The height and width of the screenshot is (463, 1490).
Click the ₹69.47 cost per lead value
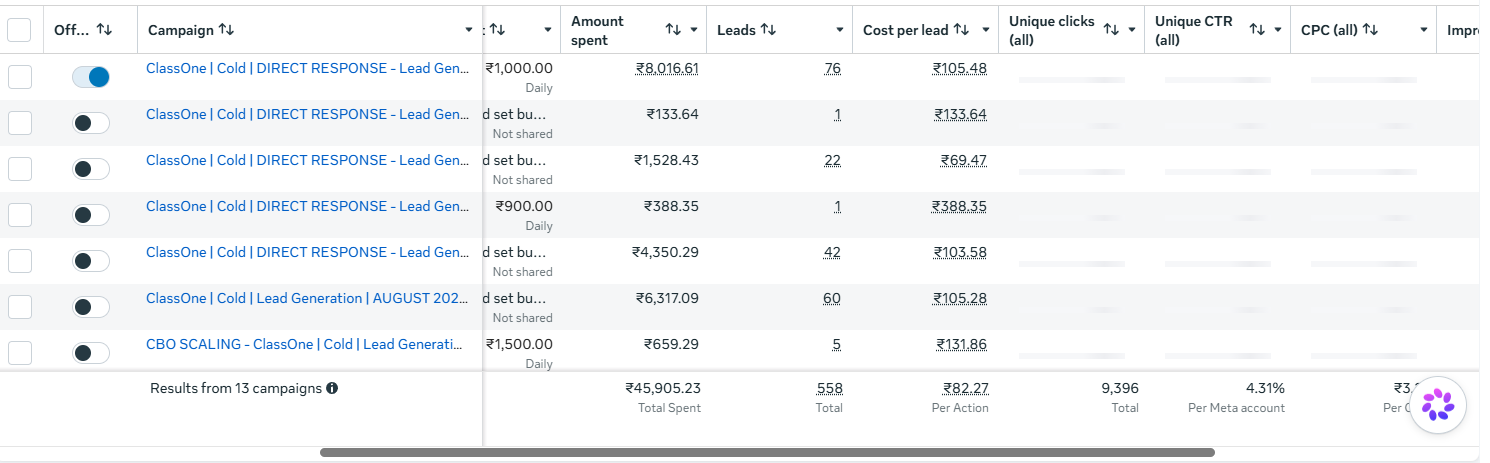[964, 161]
